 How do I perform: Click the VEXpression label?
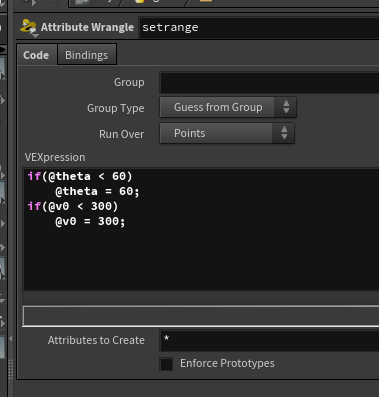pyautogui.click(x=55, y=157)
